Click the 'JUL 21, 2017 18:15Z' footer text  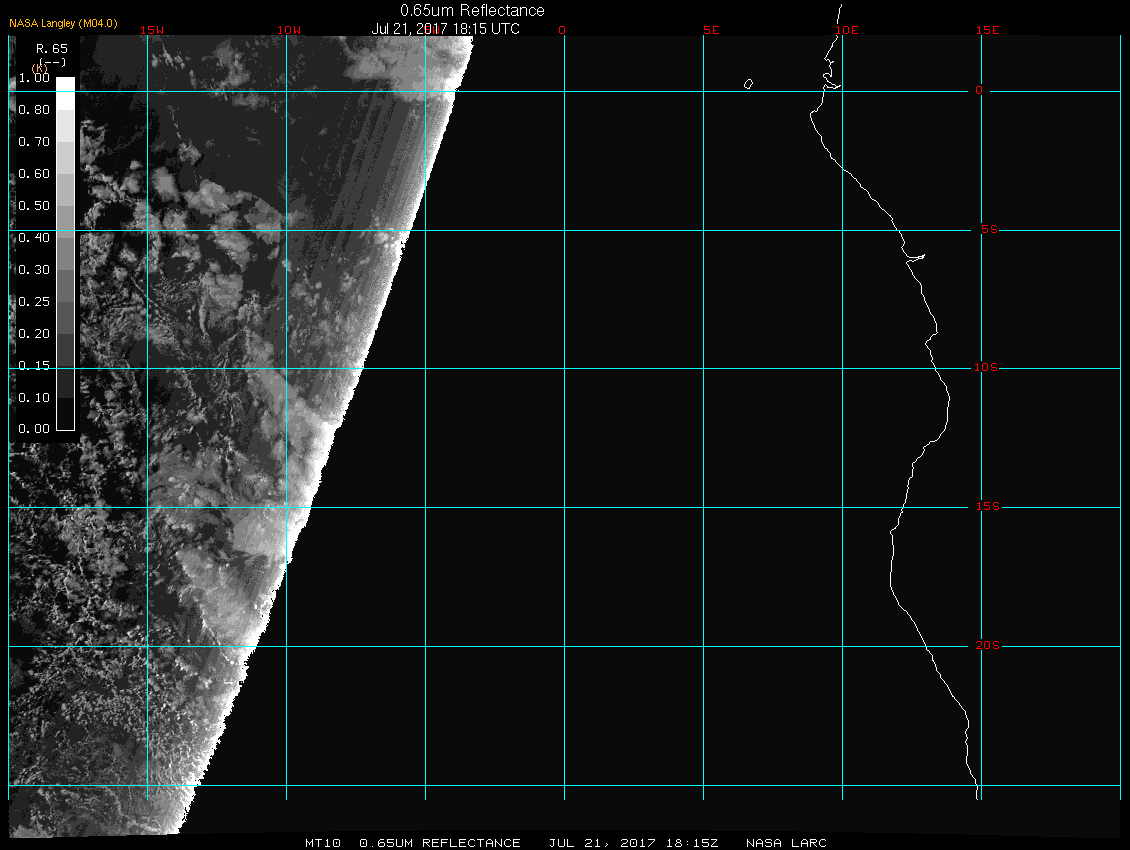click(633, 843)
